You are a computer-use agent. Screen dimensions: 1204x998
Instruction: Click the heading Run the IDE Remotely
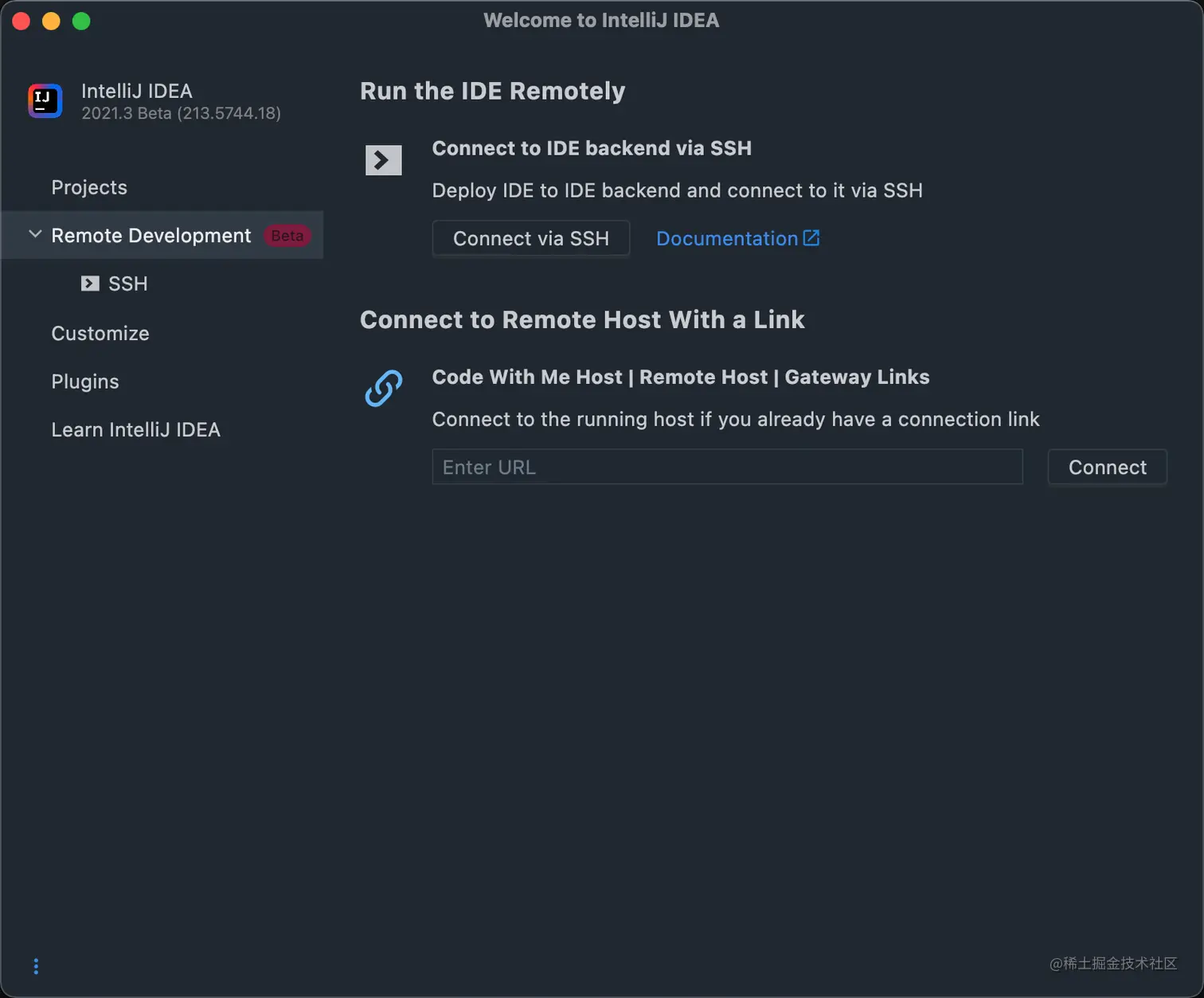[x=493, y=91]
